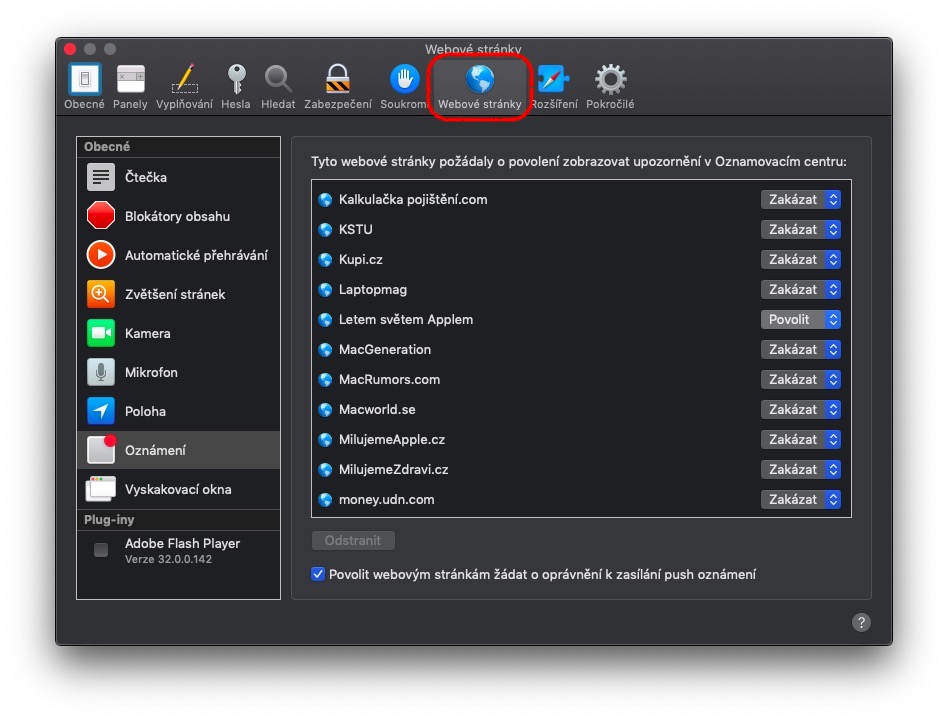Open Mikrofon permission settings
The width and height of the screenshot is (948, 719).
(100, 372)
